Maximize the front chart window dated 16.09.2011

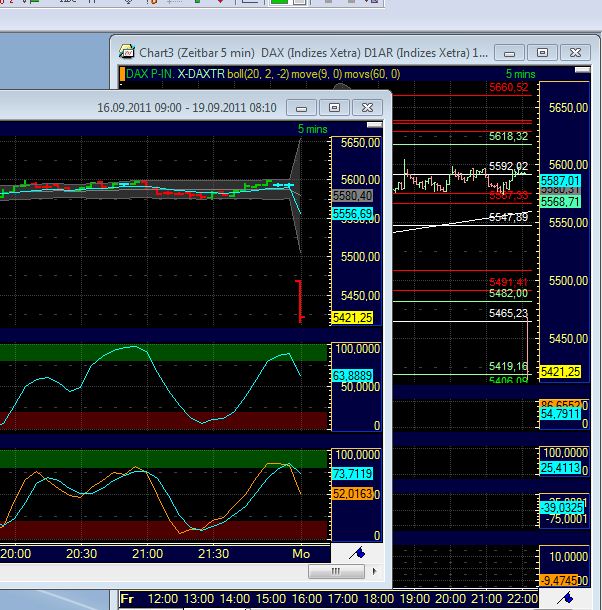point(334,108)
